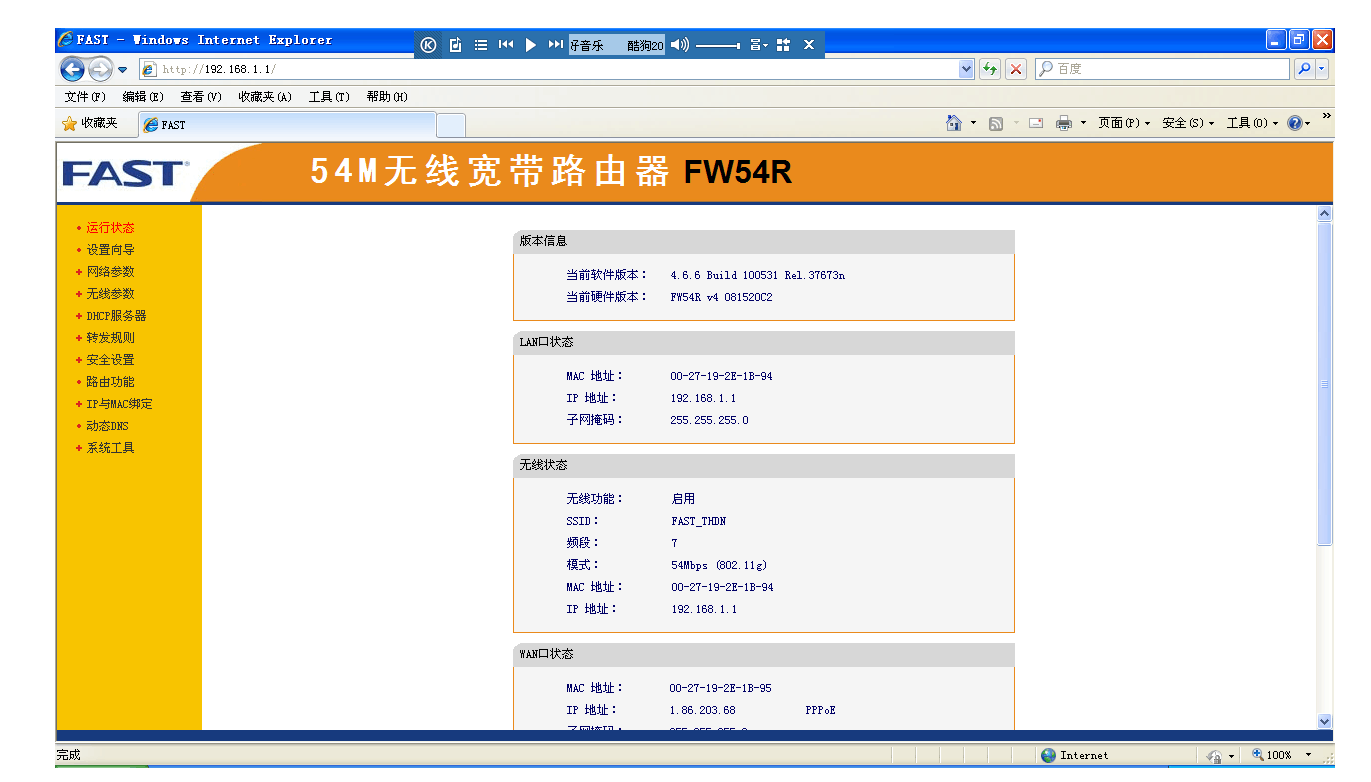The image size is (1371, 782).
Task: Click the printer icon
Action: 1064,122
